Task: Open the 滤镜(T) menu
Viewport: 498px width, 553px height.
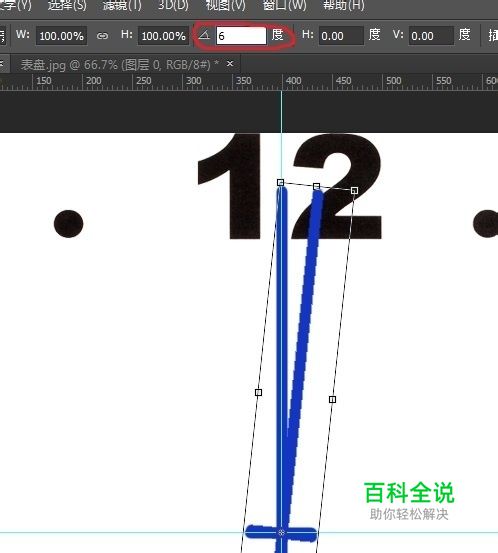Action: (x=122, y=5)
